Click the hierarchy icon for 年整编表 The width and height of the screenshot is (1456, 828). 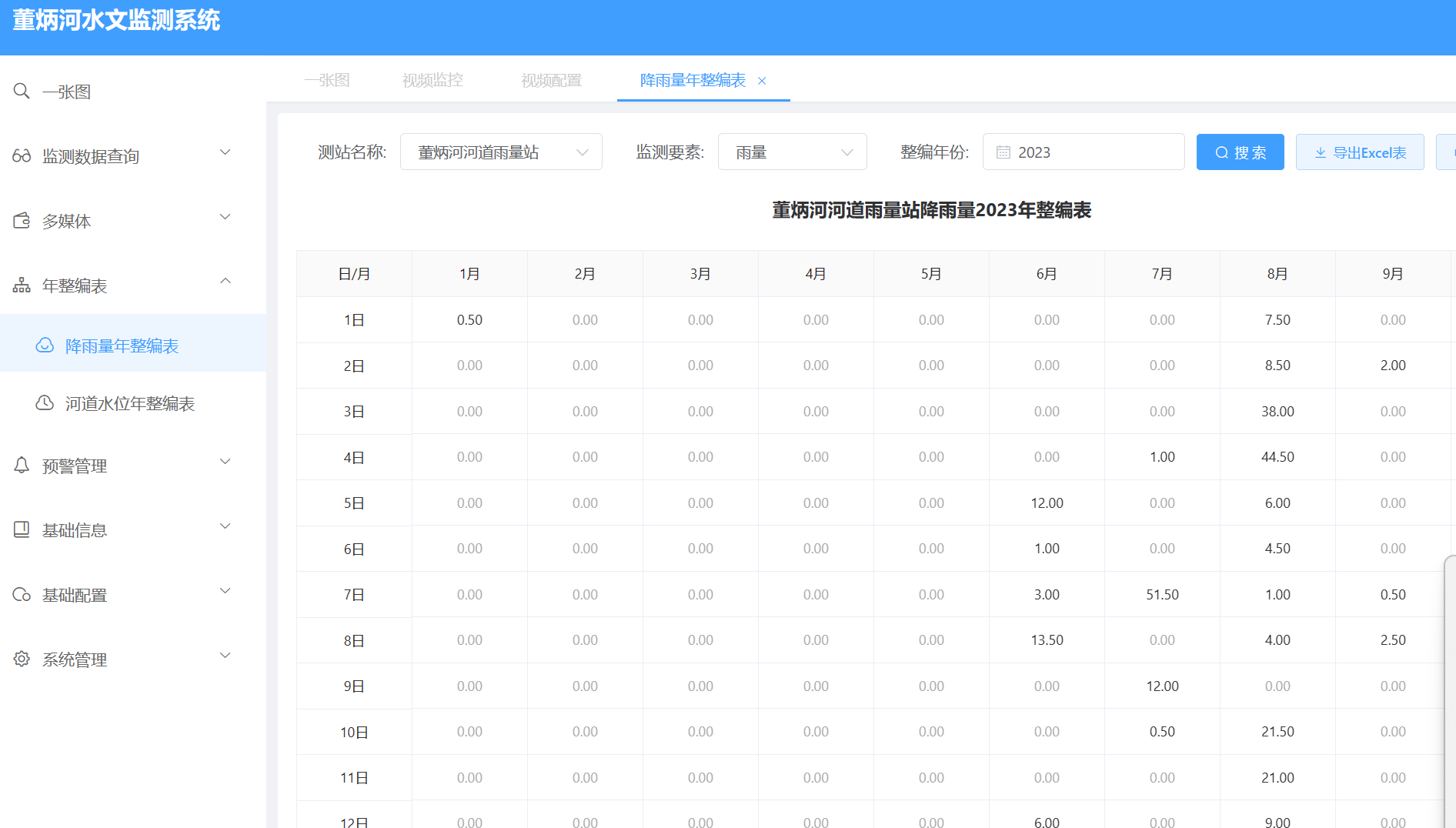22,285
